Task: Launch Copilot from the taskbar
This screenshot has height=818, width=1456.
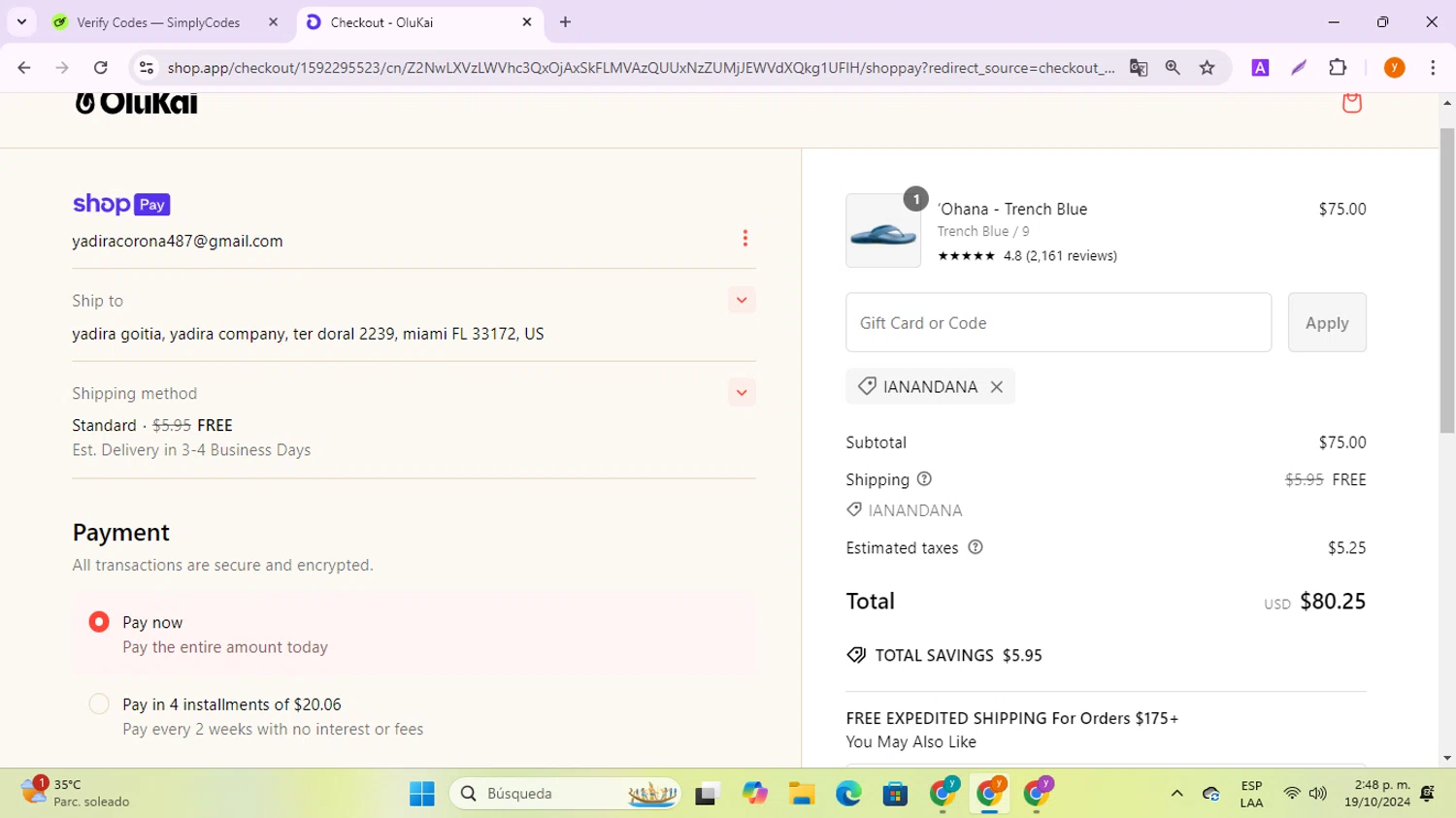Action: tap(754, 794)
